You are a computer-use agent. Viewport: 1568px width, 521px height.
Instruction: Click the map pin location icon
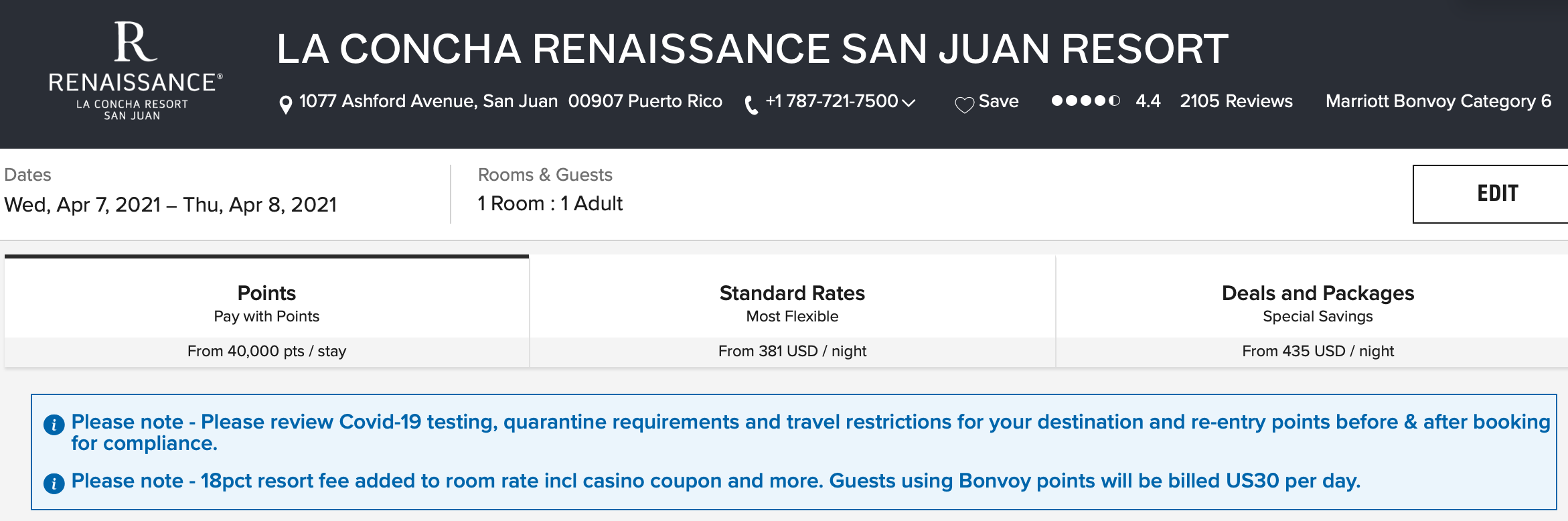tap(286, 105)
